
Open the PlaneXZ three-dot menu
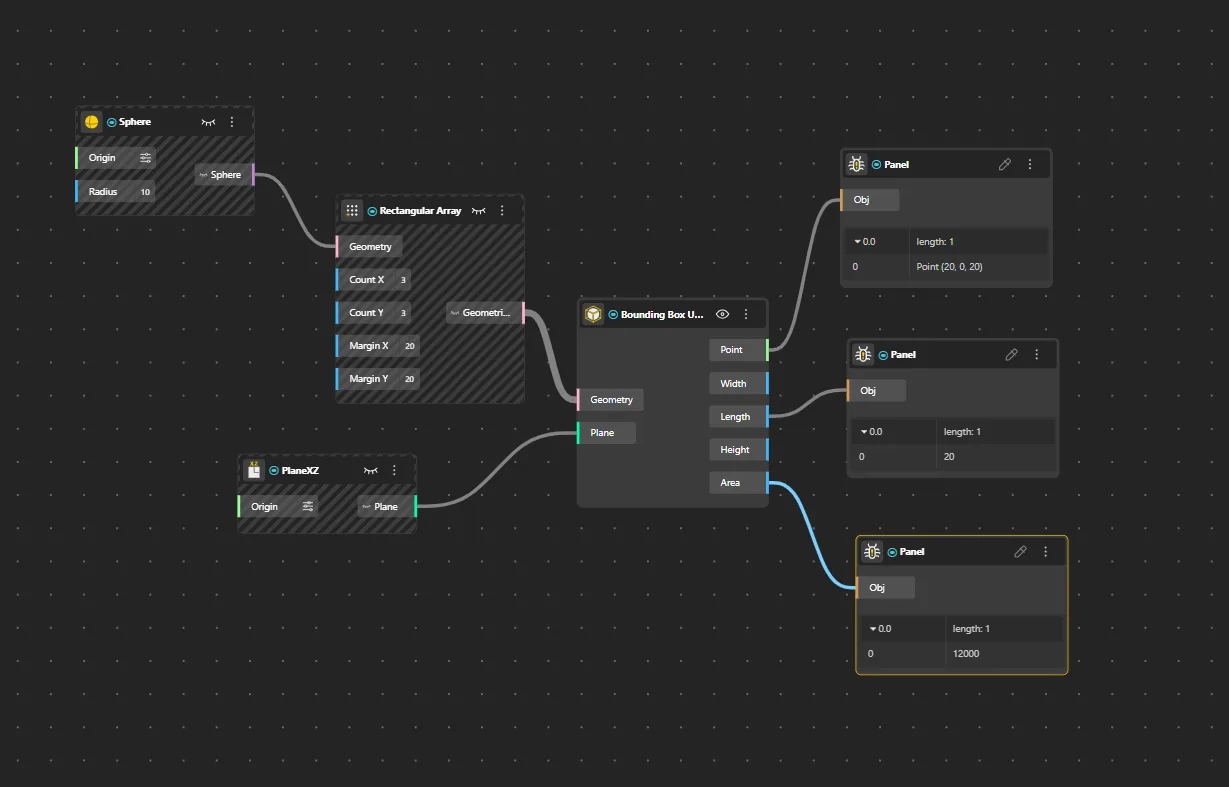(394, 470)
